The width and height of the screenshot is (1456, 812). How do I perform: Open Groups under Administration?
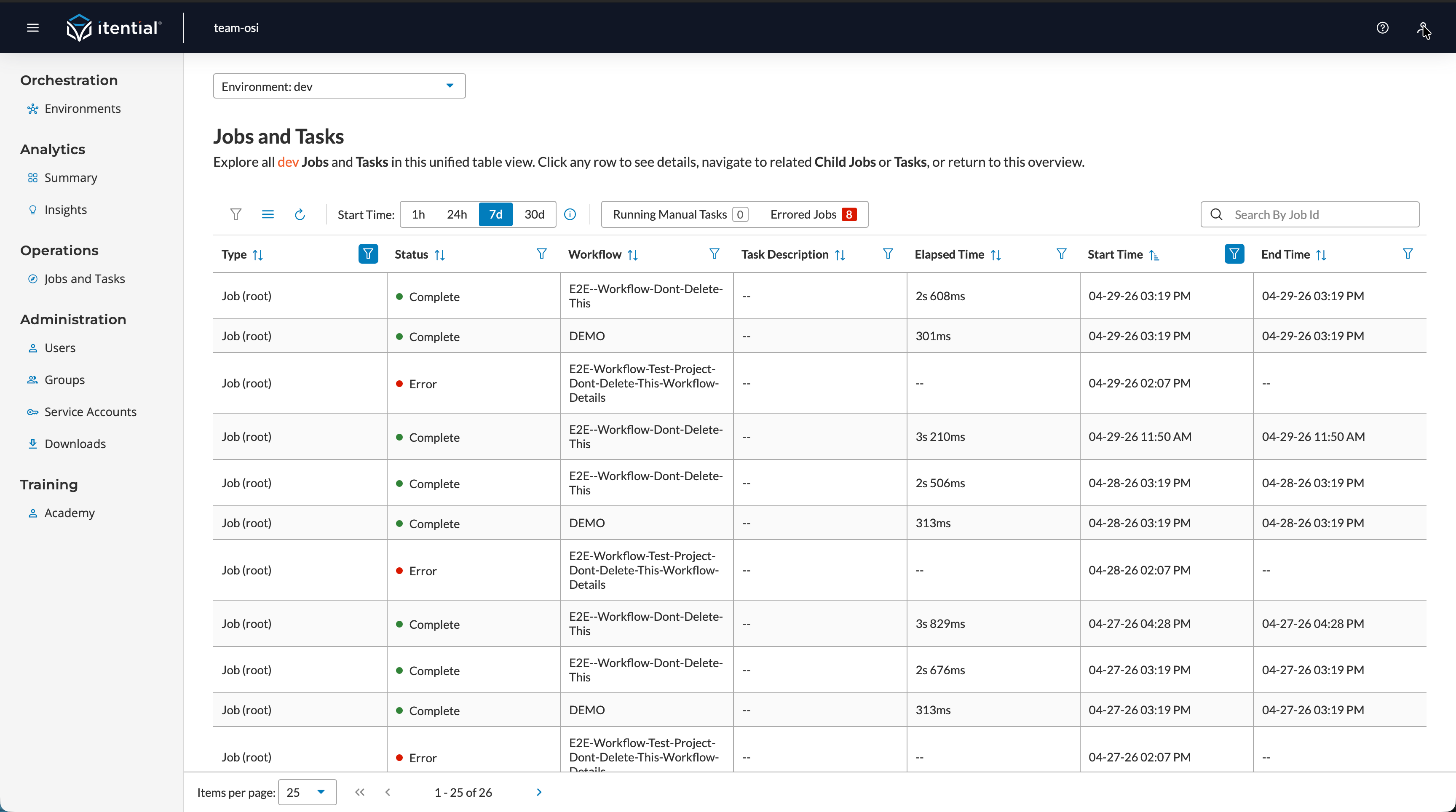point(64,380)
